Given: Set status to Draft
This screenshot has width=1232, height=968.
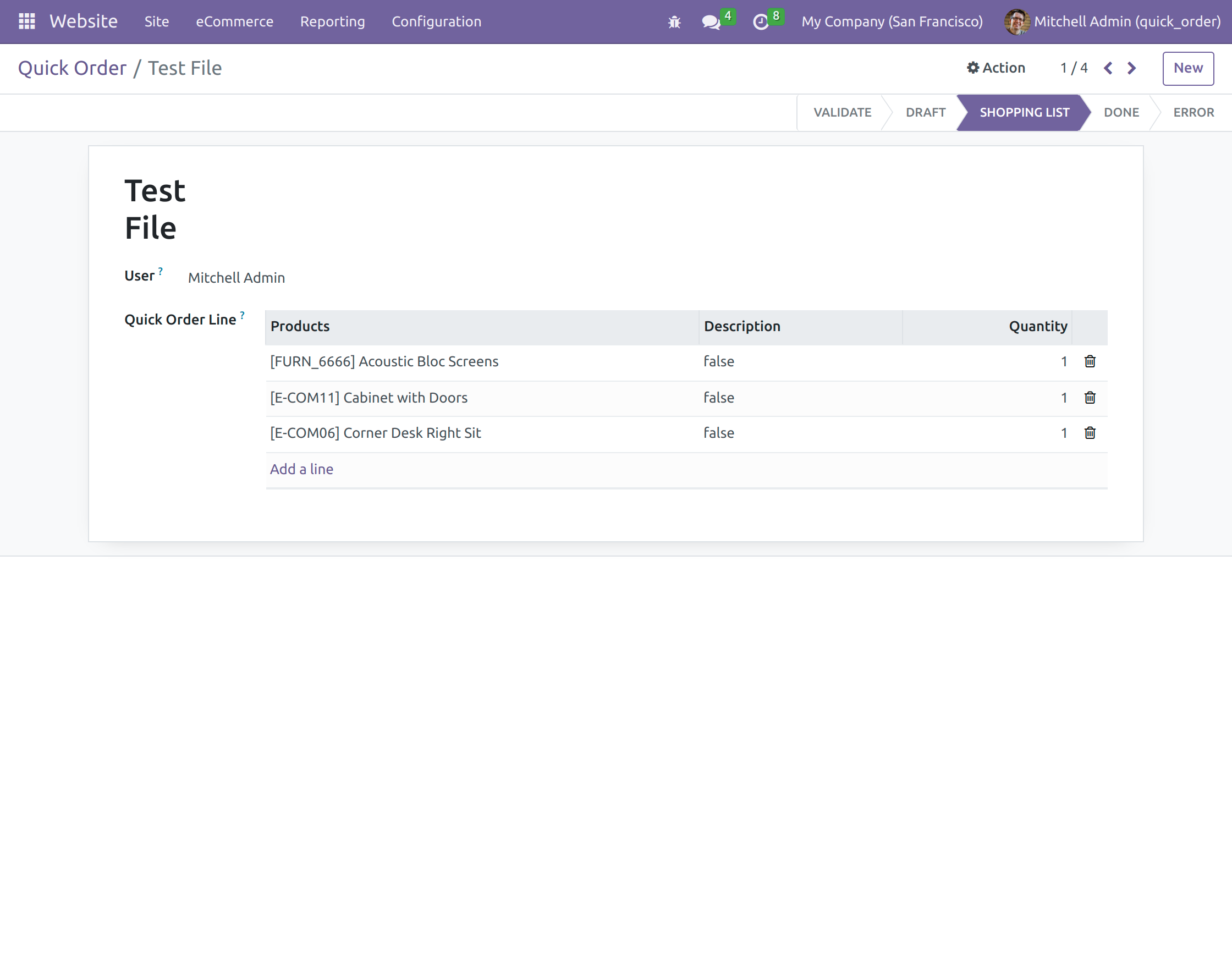Looking at the screenshot, I should pos(925,112).
